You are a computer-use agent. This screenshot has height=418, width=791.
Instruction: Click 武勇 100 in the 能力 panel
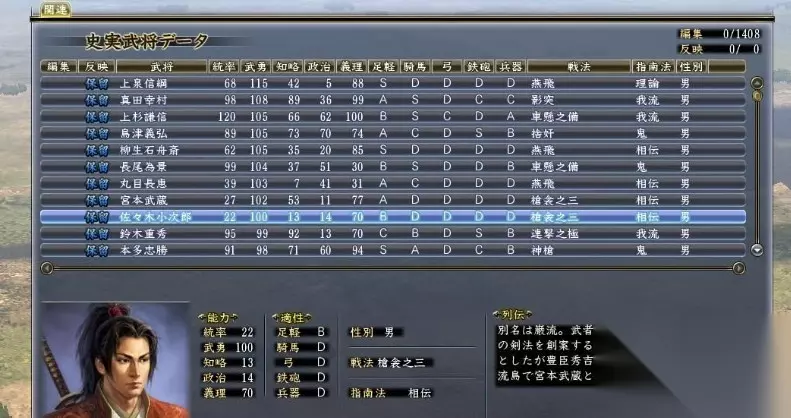click(x=227, y=347)
